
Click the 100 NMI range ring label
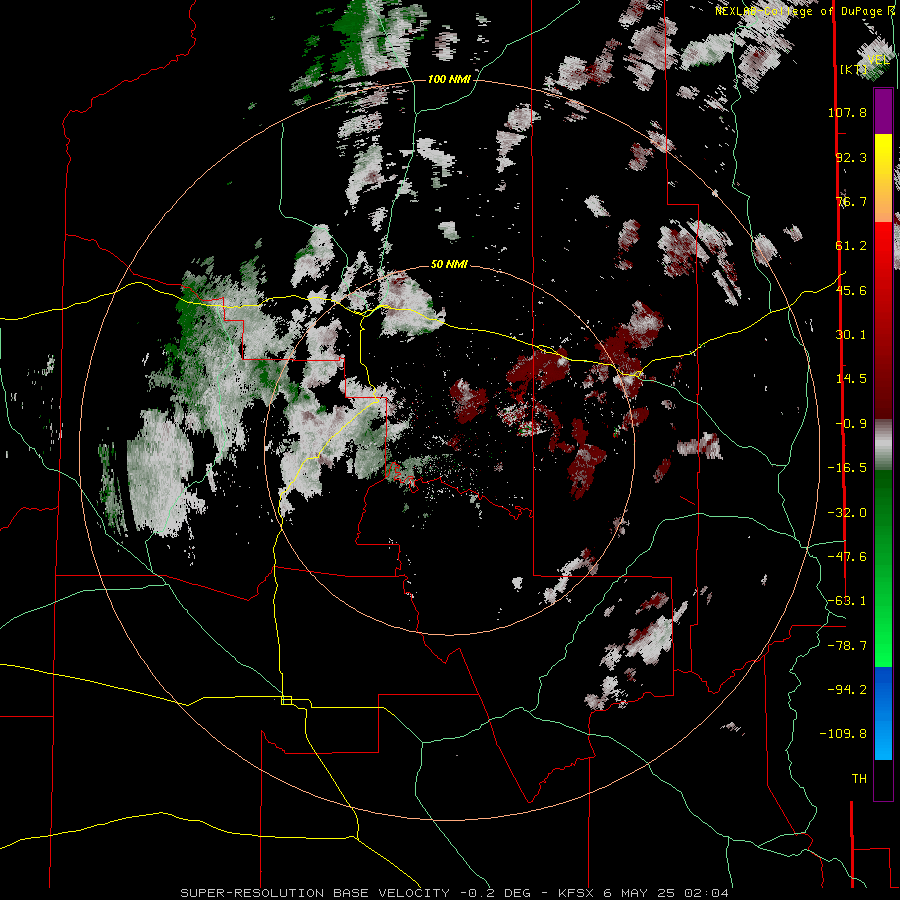click(449, 79)
